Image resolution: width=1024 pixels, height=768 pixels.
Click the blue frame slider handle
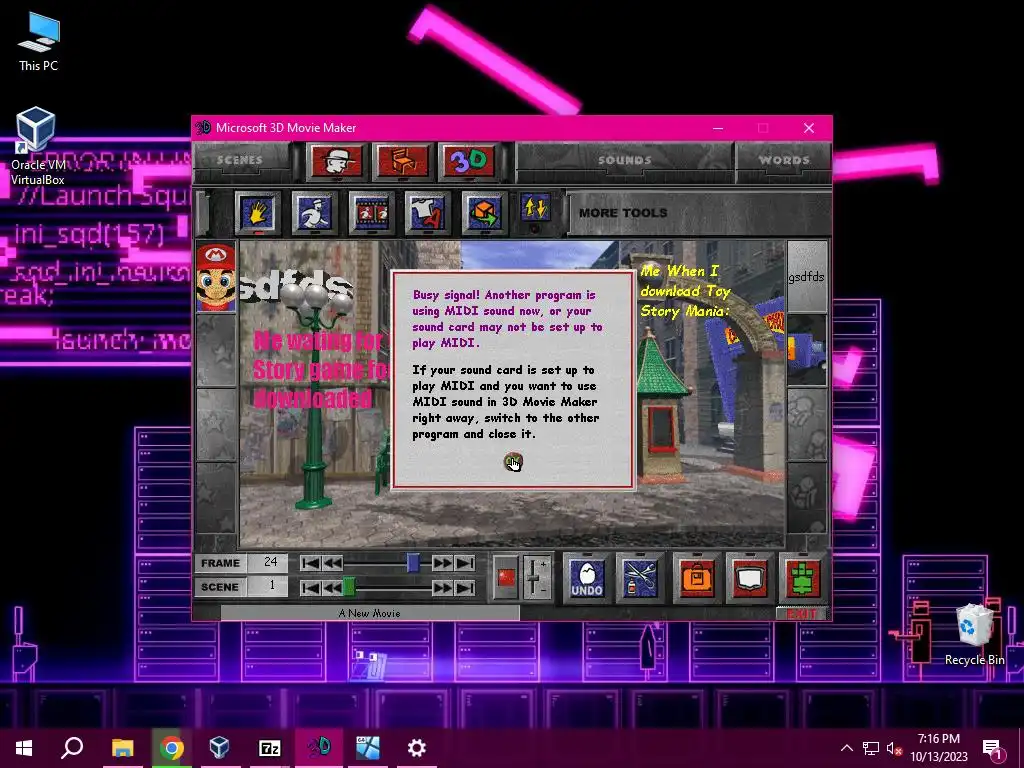[413, 563]
